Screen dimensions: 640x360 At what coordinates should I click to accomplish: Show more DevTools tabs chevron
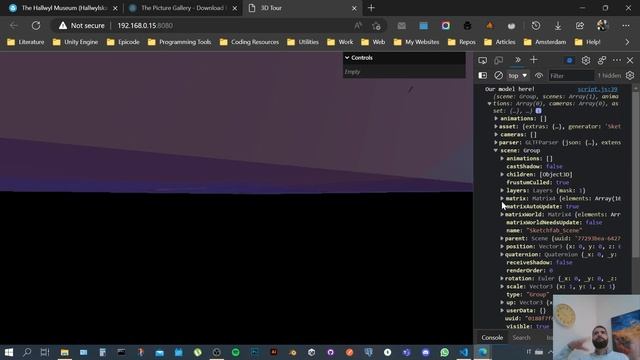click(518, 60)
